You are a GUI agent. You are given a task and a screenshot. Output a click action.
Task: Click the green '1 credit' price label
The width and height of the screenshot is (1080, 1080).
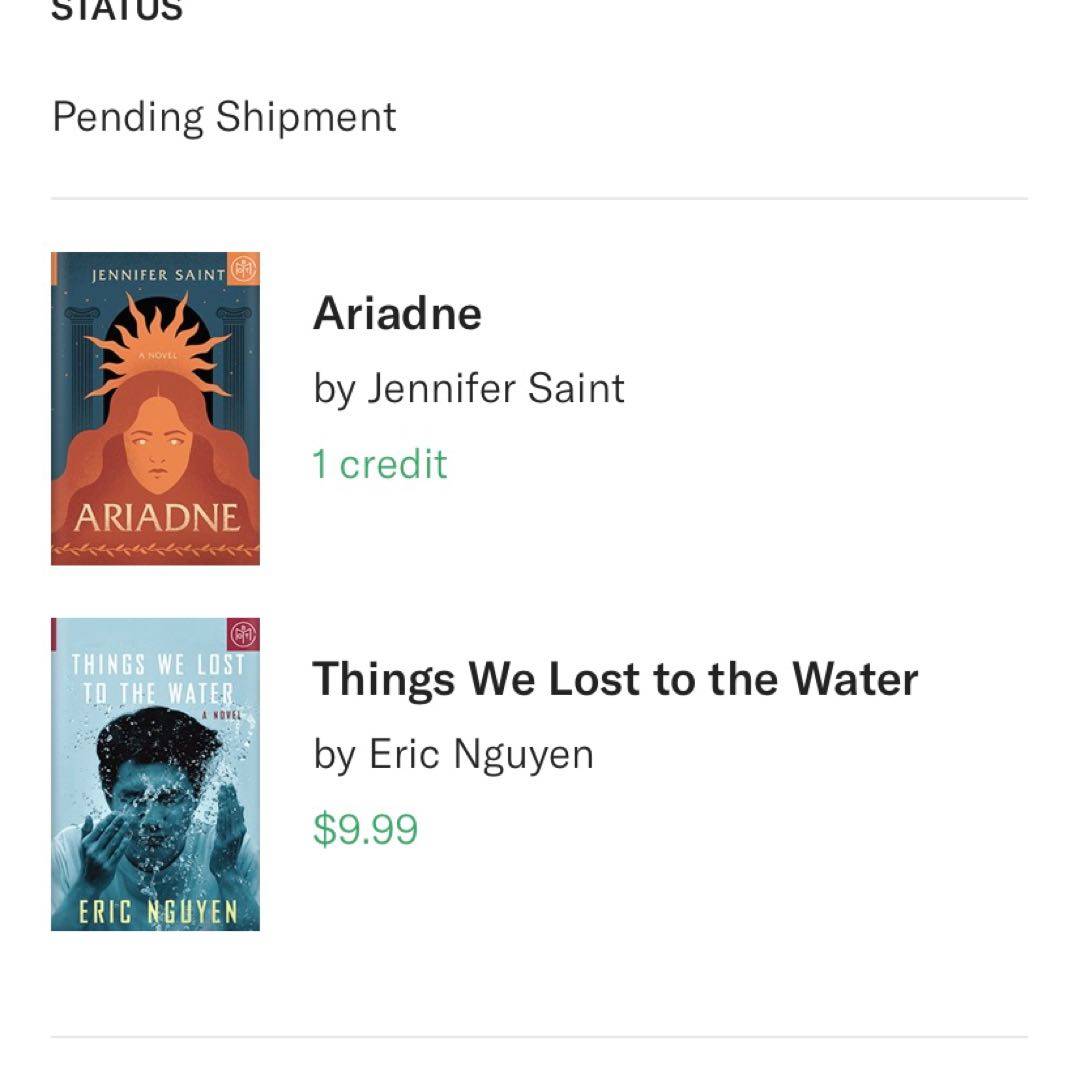click(x=380, y=464)
